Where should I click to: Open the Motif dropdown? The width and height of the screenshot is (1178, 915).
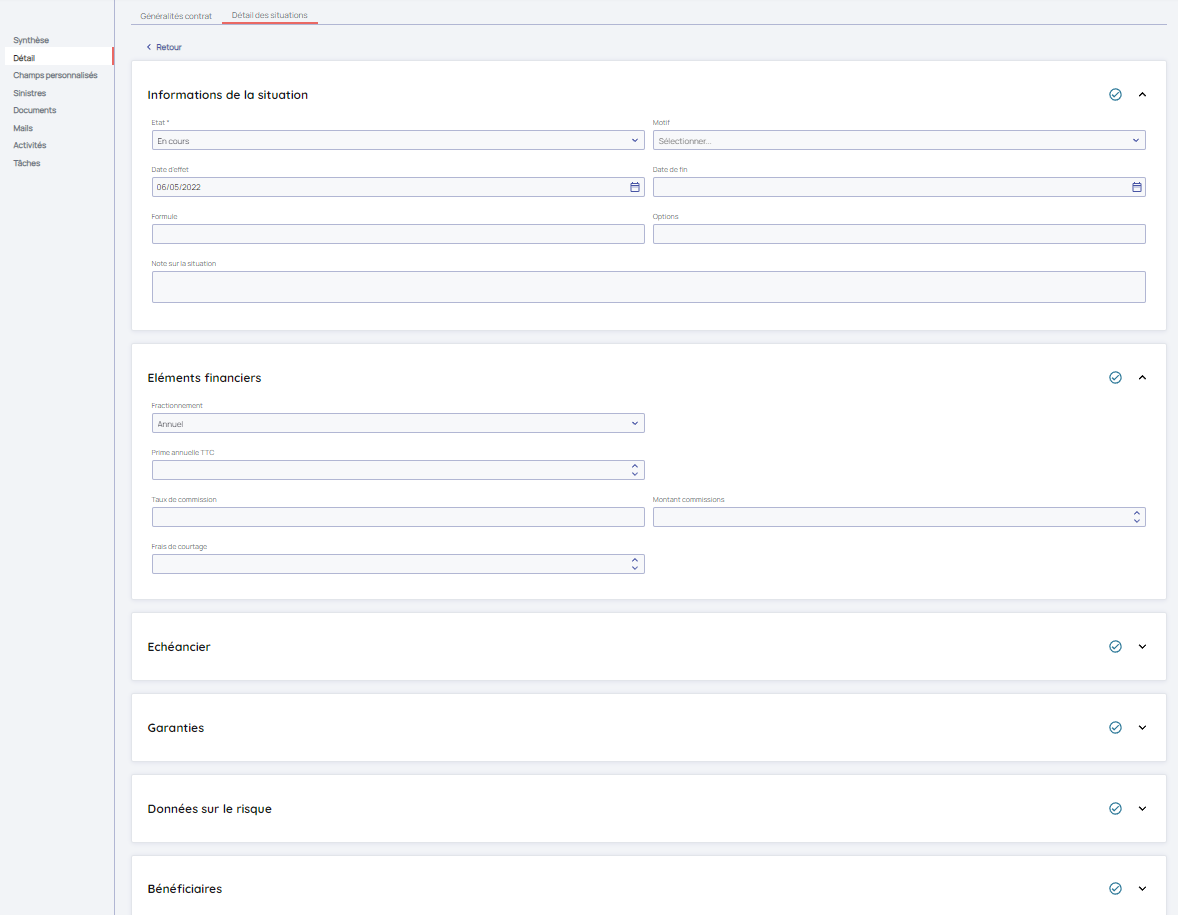[898, 141]
